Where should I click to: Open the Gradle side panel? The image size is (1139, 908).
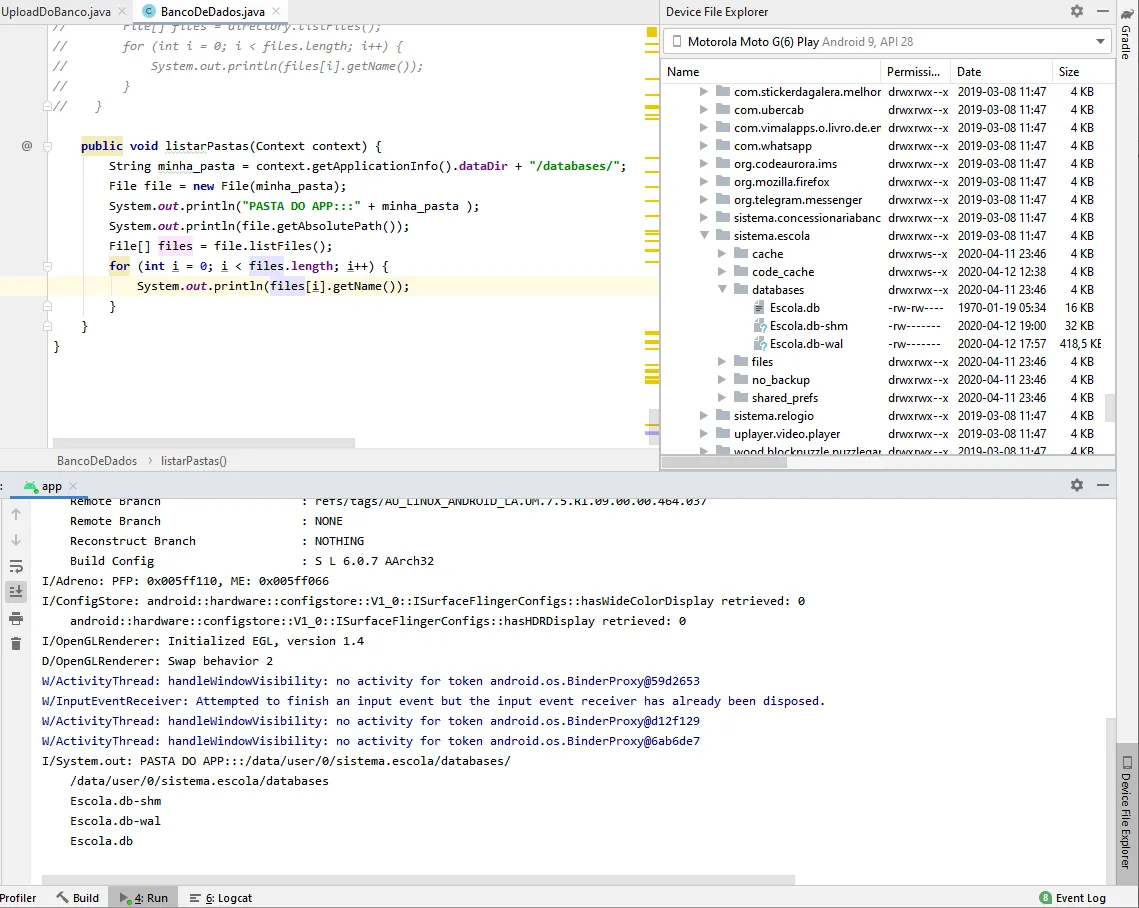[x=1126, y=42]
